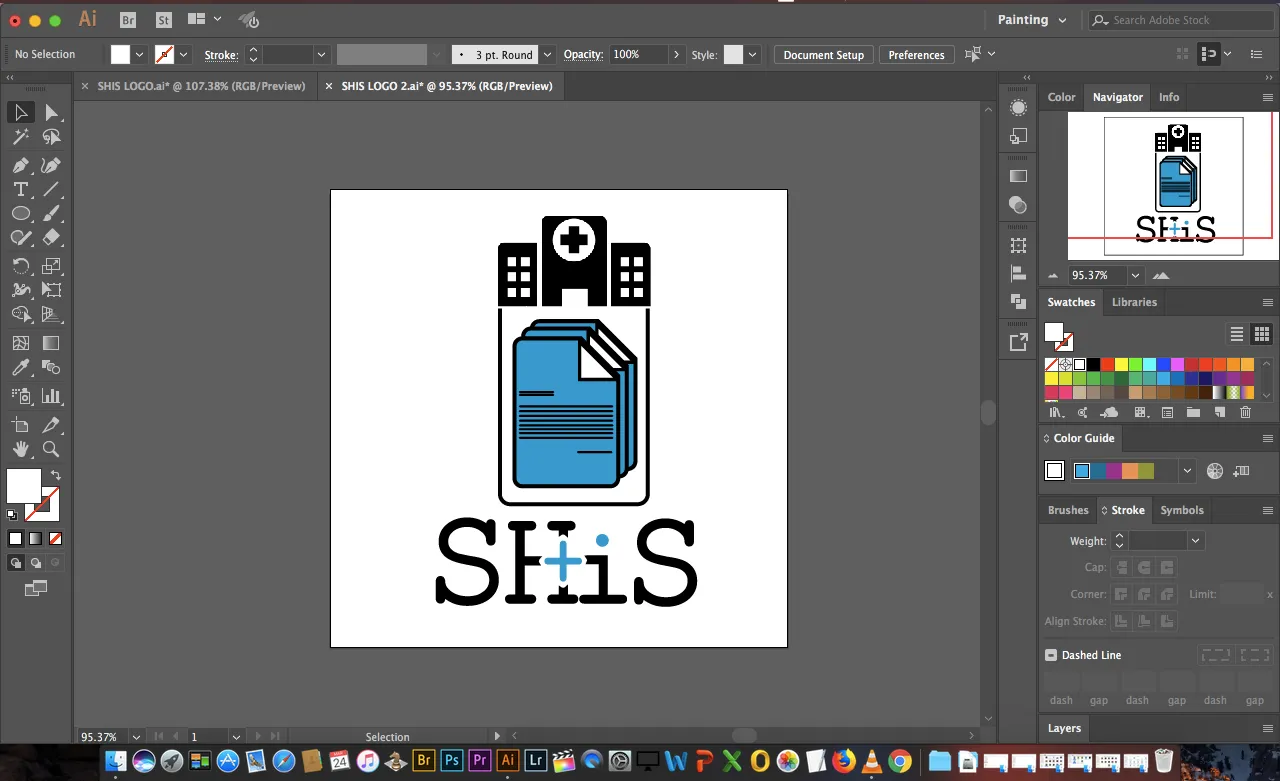Enable the Dashed Line checkbox
Image resolution: width=1280 pixels, height=781 pixels.
tap(1051, 655)
